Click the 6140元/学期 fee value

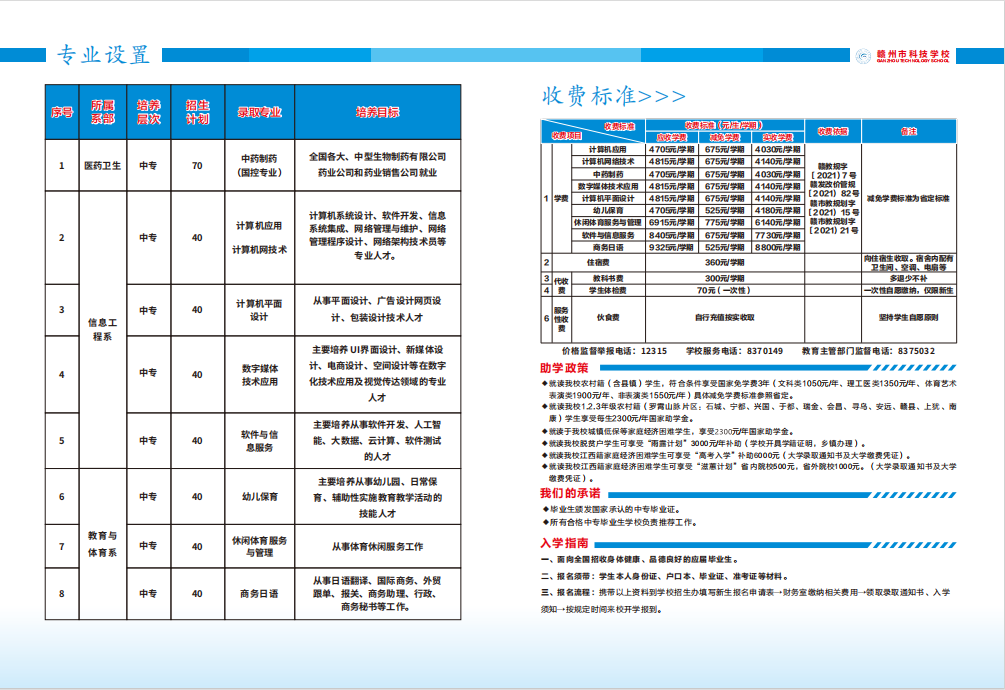(x=778, y=223)
